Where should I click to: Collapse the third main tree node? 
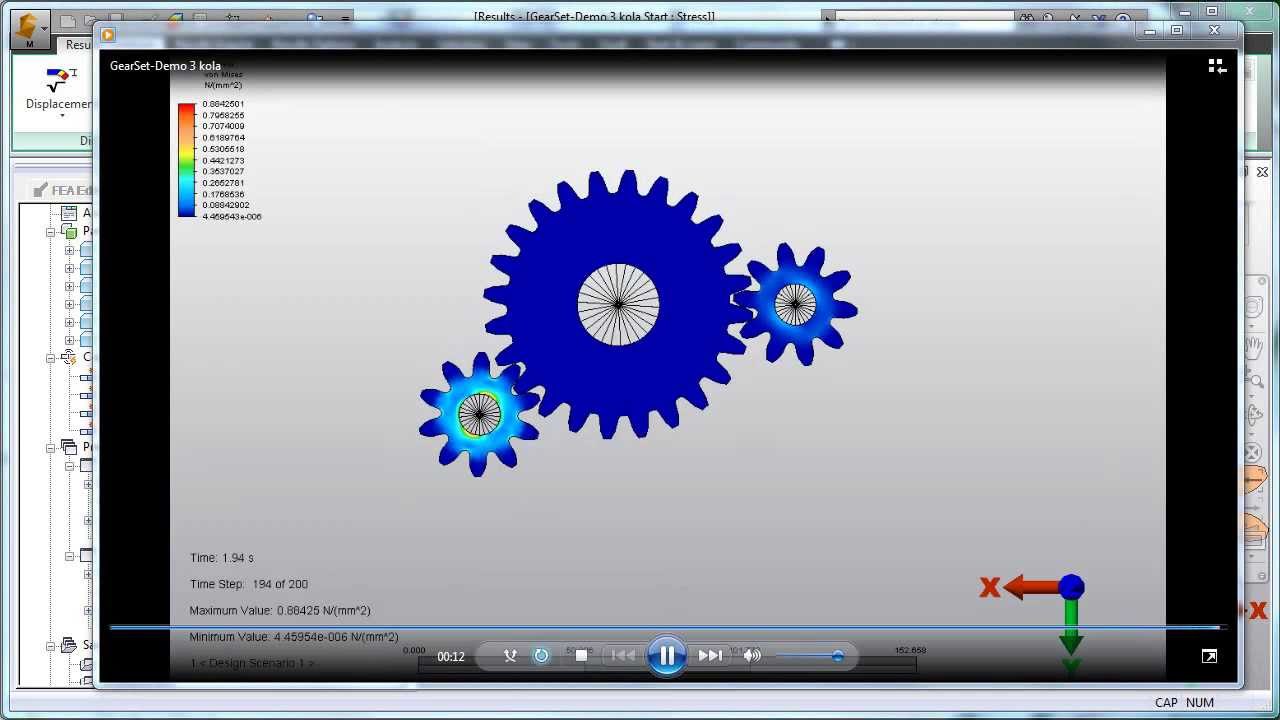click(51, 448)
